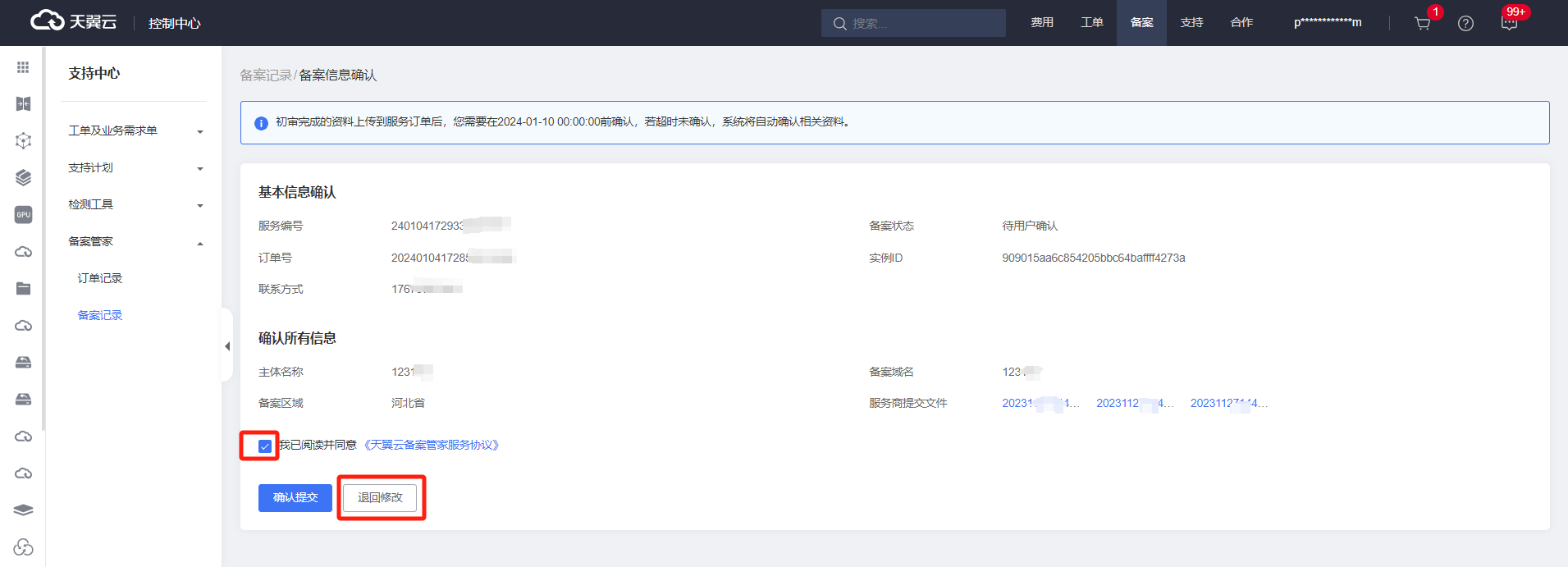This screenshot has width=1568, height=567.
Task: Open the help question mark icon
Action: (x=1465, y=23)
